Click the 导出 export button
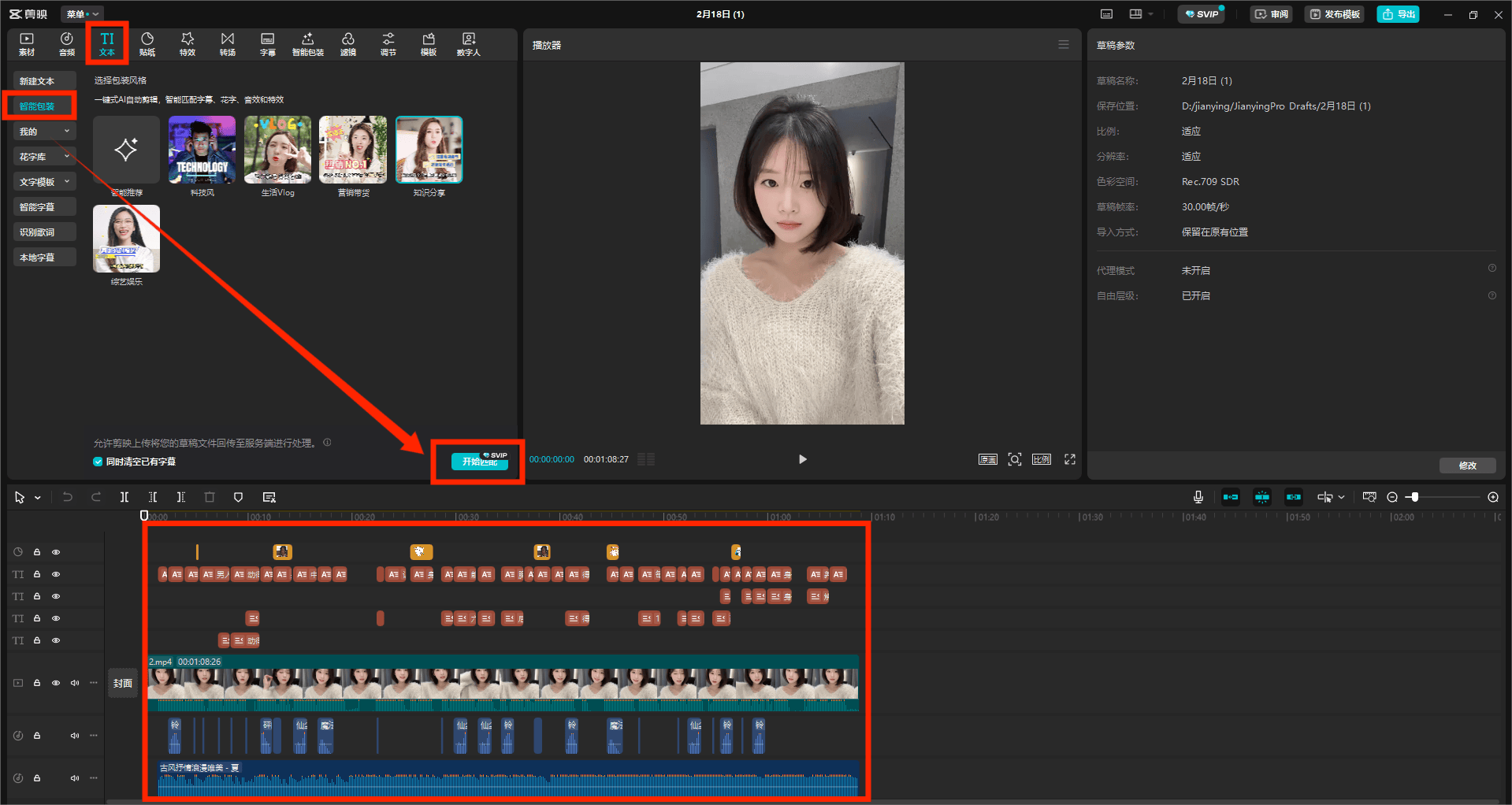This screenshot has width=1512, height=805. tap(1399, 14)
